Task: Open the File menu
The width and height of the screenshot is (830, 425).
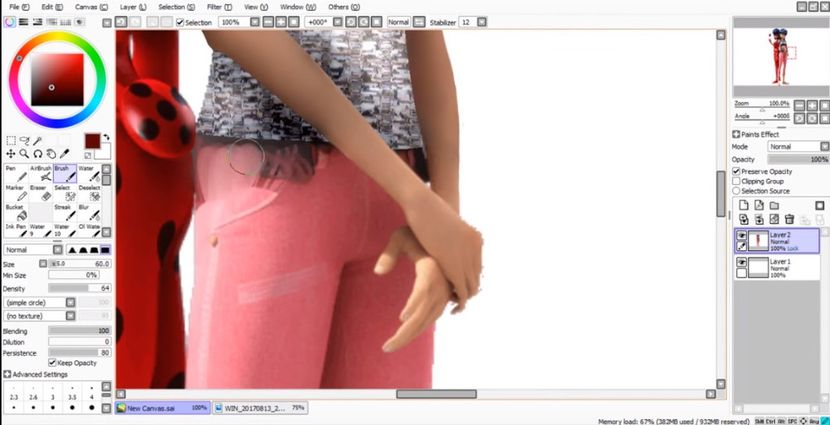Action: point(19,7)
